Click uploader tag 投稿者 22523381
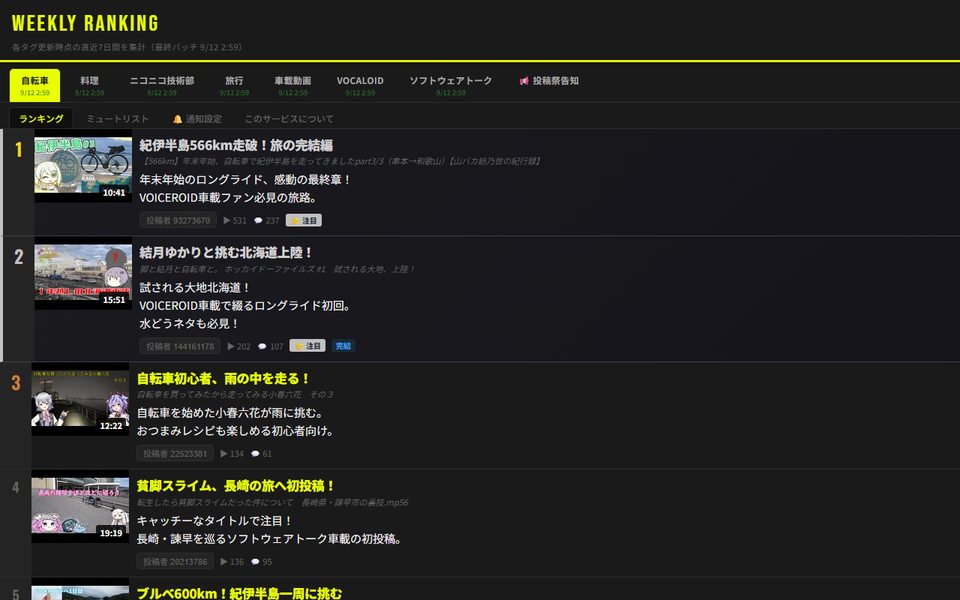 click(x=175, y=454)
